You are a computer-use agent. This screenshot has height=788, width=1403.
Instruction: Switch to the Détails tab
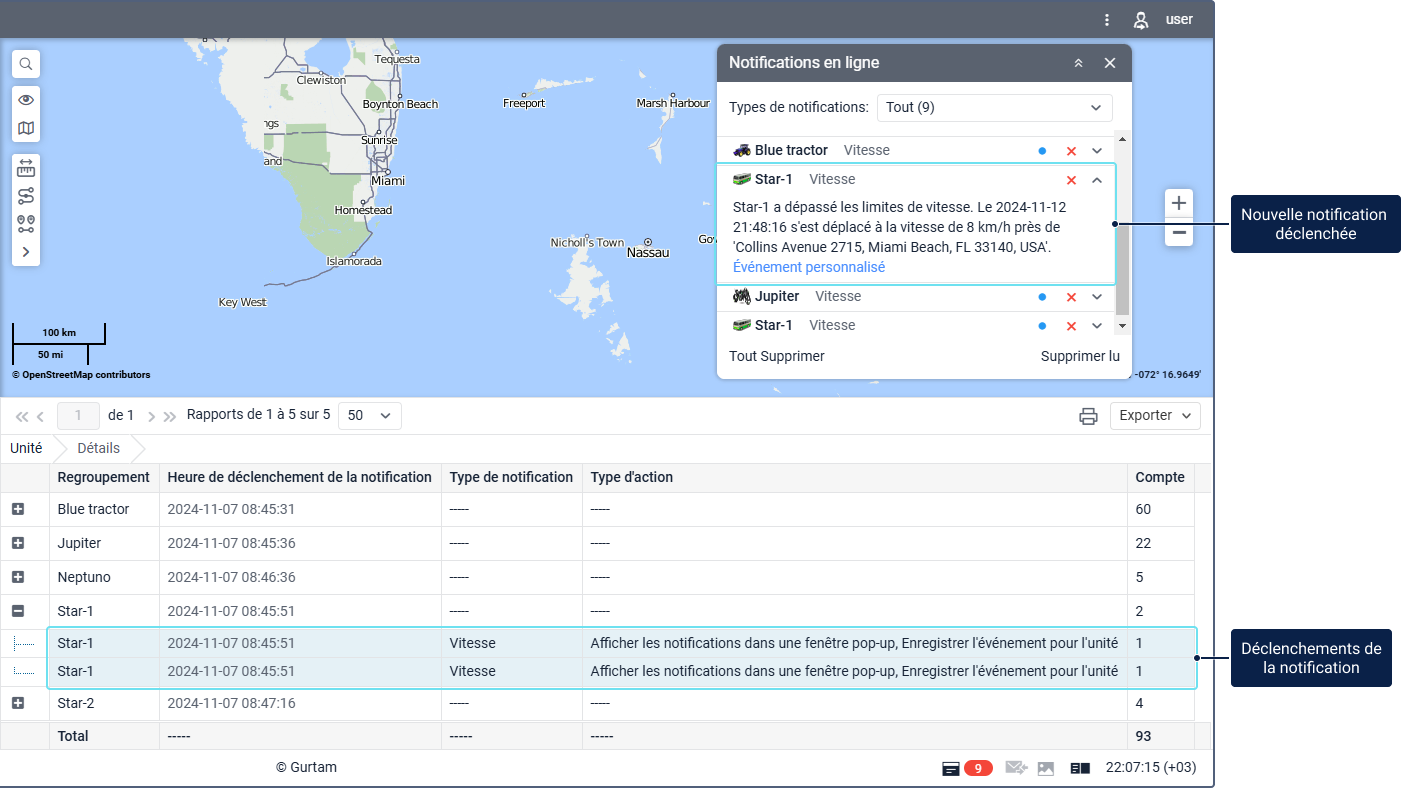click(x=98, y=448)
